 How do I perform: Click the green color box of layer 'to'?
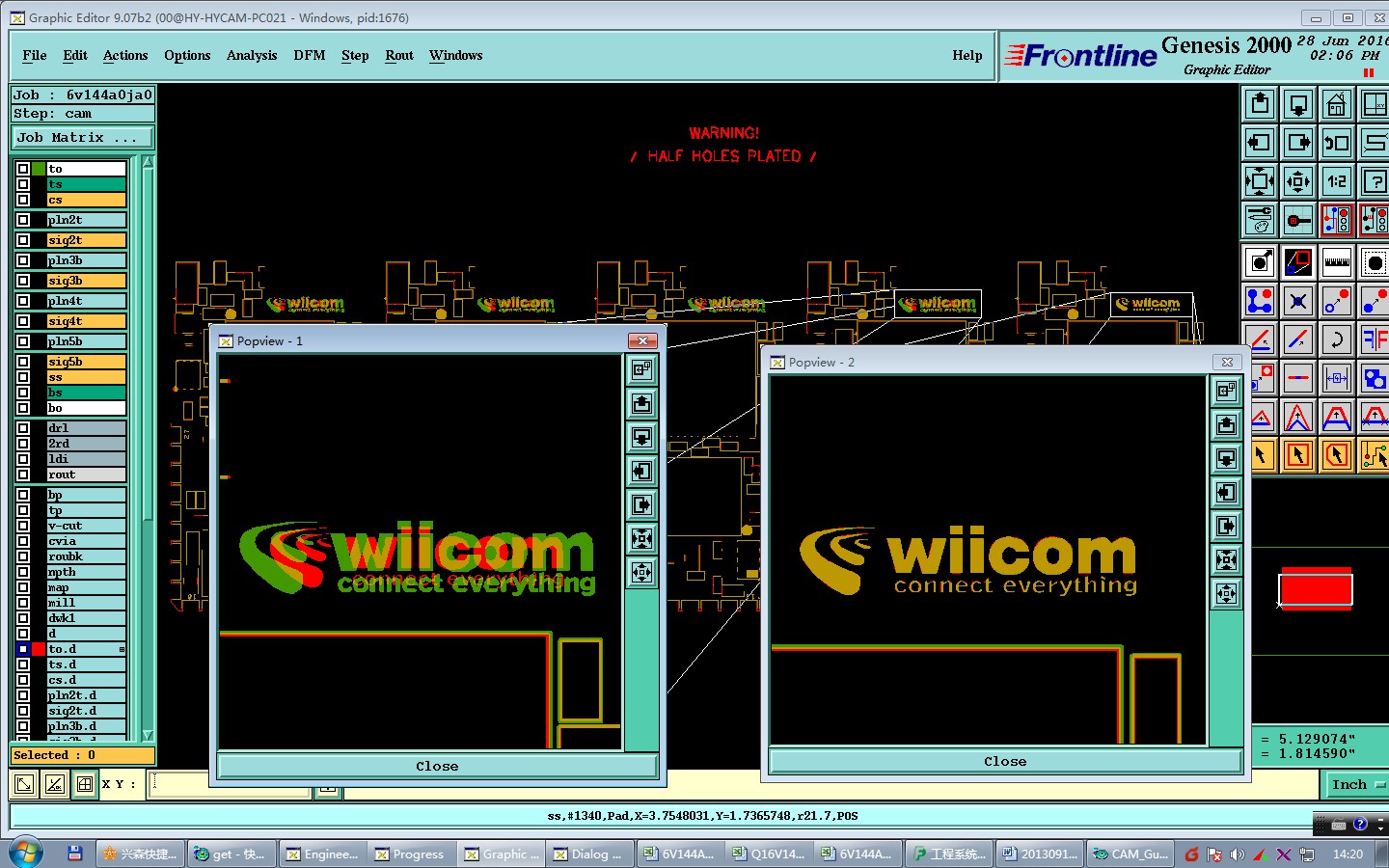tap(39, 169)
